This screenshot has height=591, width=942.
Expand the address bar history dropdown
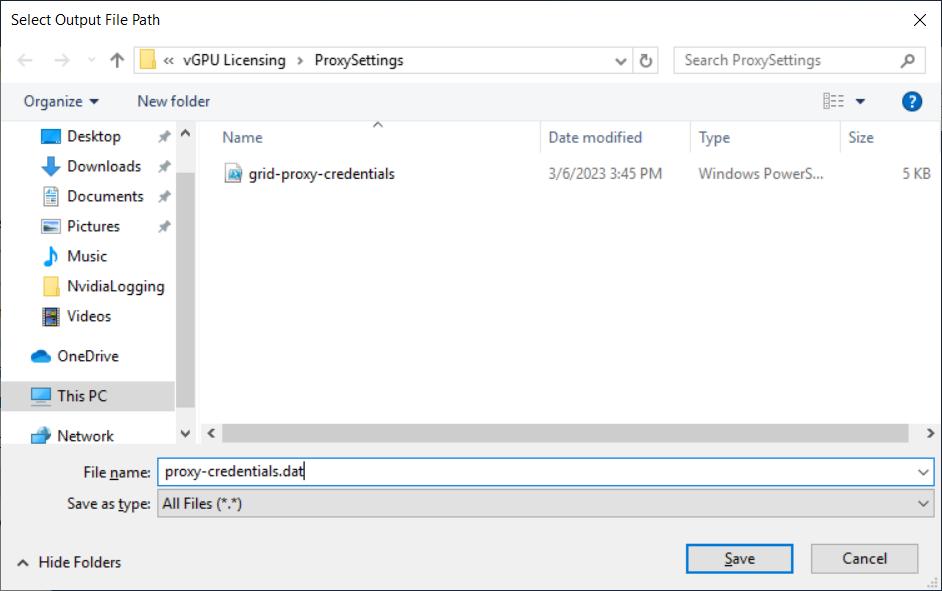click(621, 60)
